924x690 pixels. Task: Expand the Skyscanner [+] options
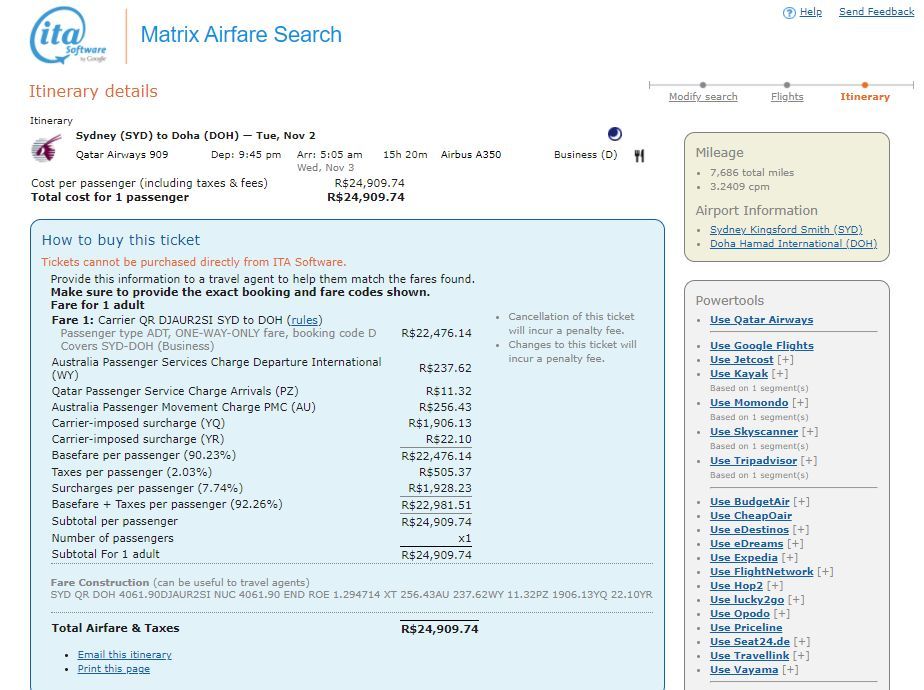(810, 431)
